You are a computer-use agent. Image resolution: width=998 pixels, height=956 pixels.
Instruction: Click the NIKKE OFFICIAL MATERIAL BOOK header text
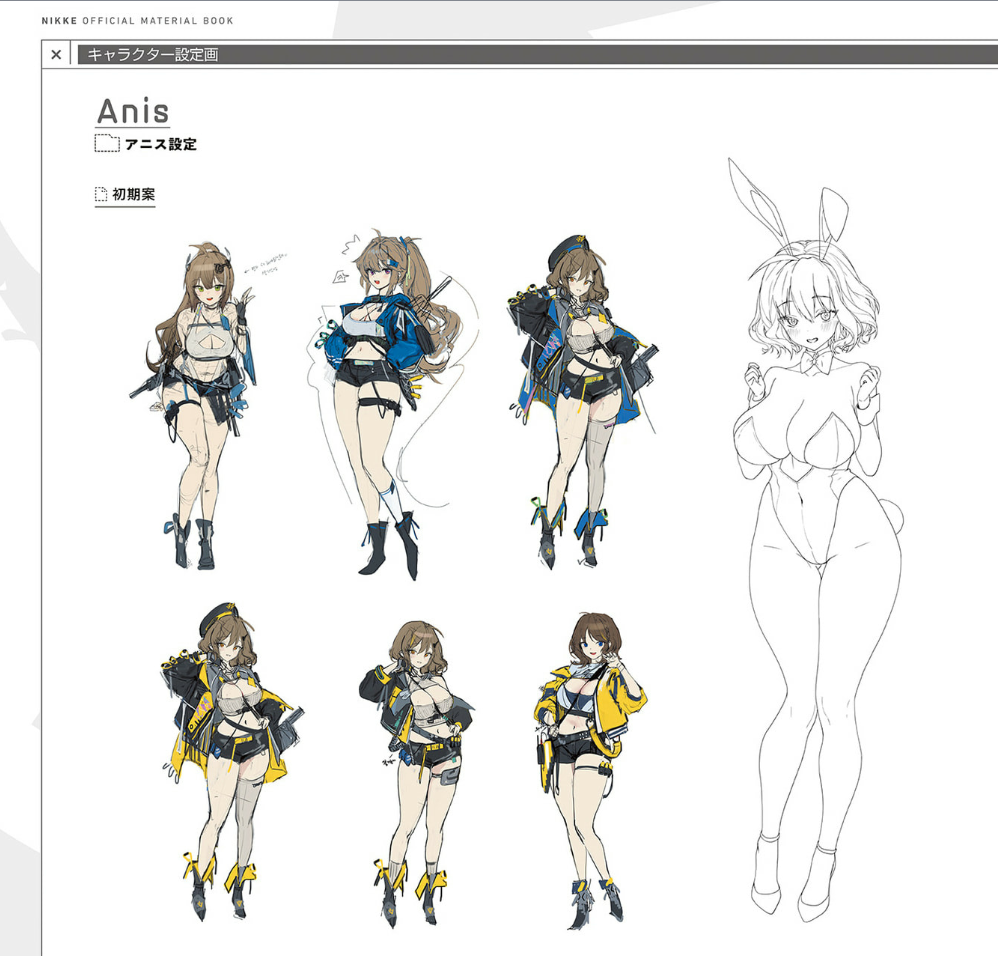click(x=137, y=21)
